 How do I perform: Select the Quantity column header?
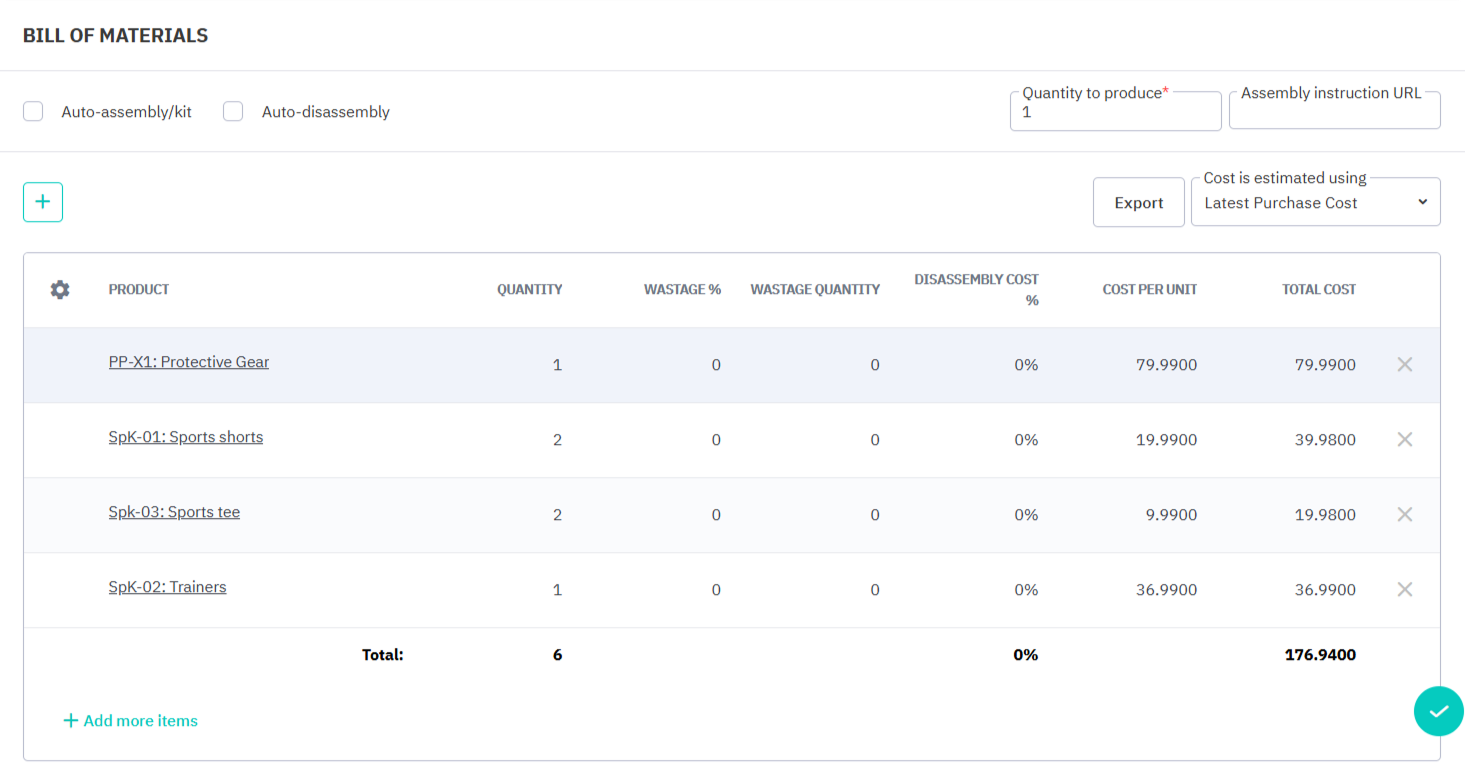[529, 290]
